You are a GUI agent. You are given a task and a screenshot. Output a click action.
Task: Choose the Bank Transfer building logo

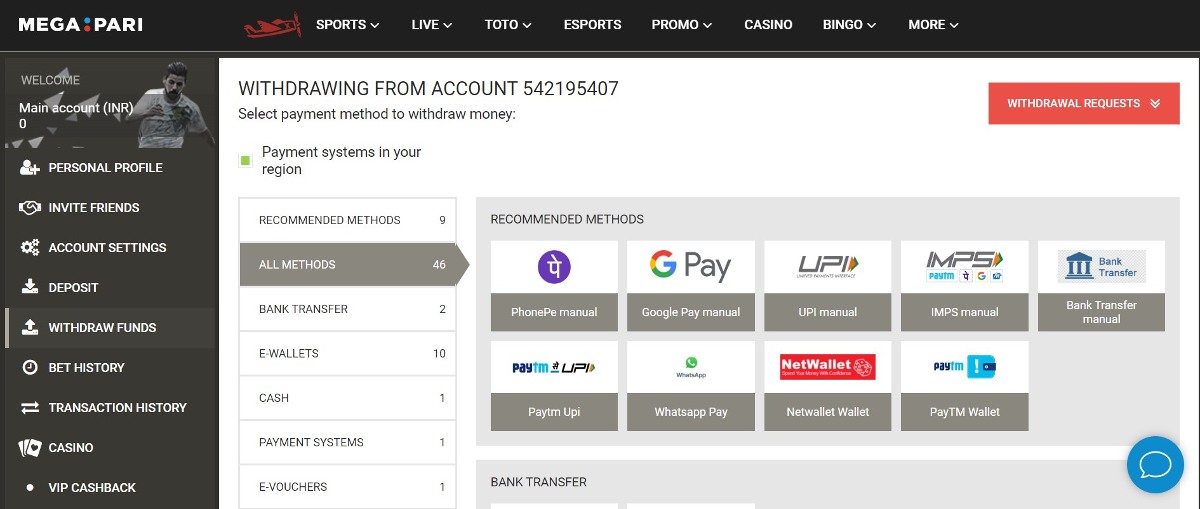click(x=1101, y=266)
